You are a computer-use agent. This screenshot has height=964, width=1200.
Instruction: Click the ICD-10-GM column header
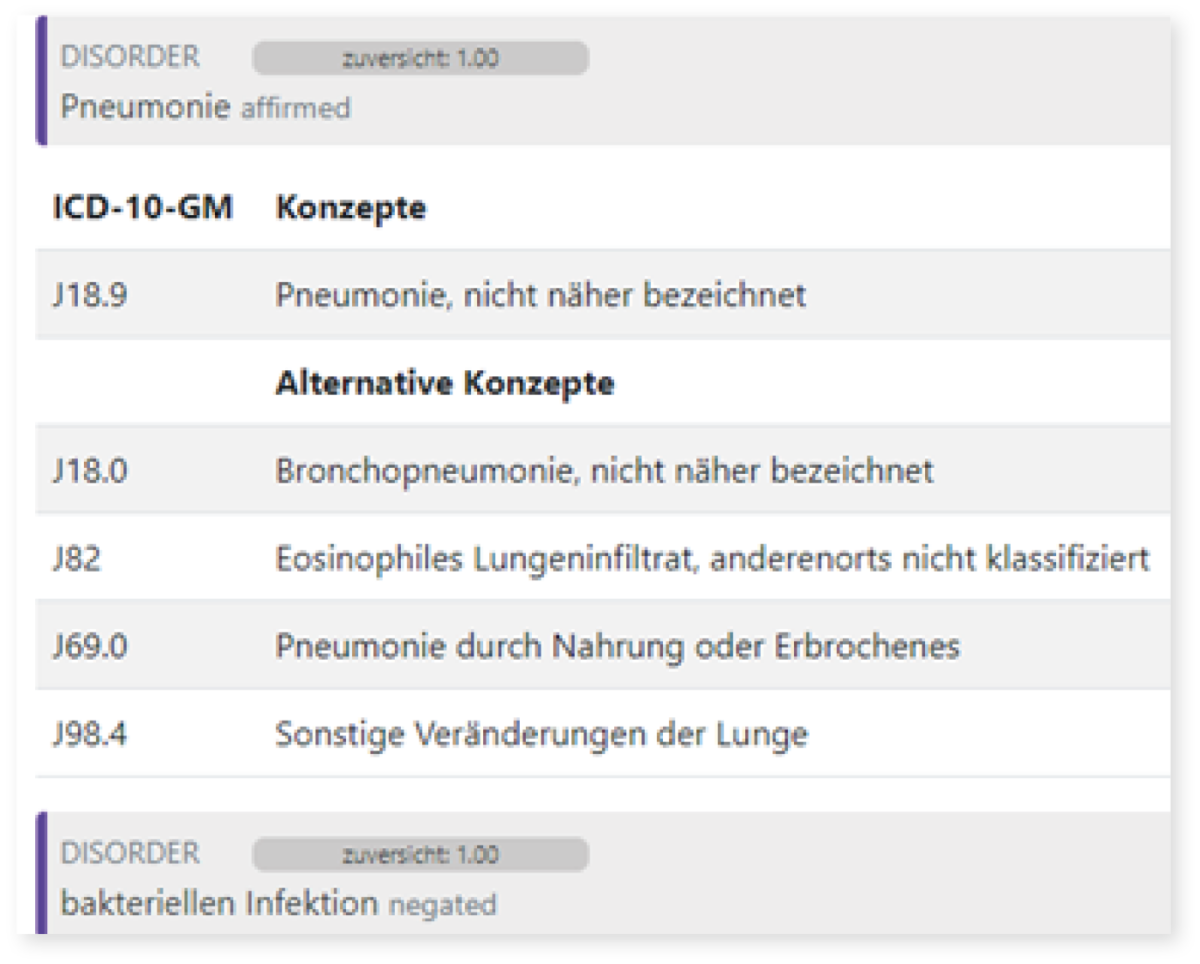point(142,208)
